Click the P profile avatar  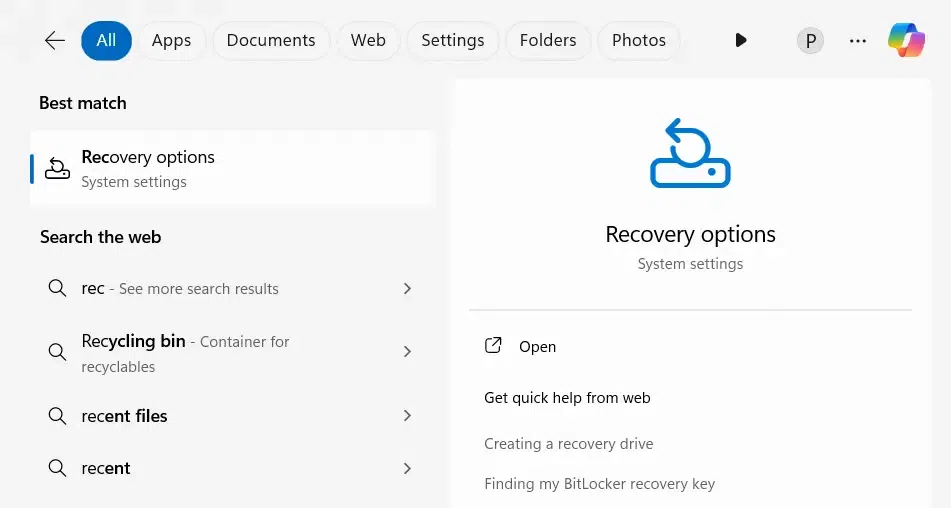click(x=810, y=41)
